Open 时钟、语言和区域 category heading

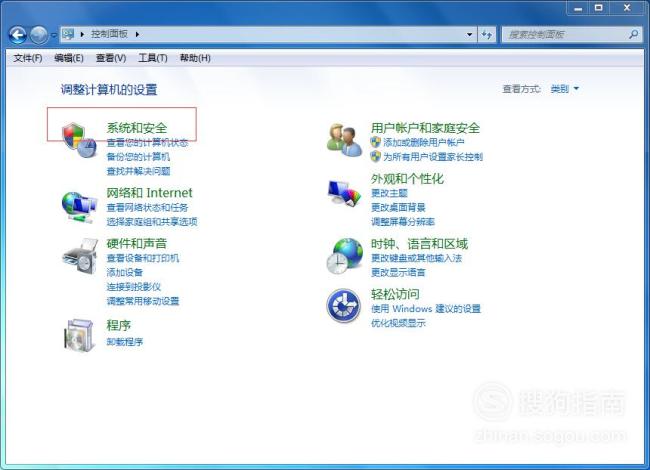pyautogui.click(x=419, y=244)
